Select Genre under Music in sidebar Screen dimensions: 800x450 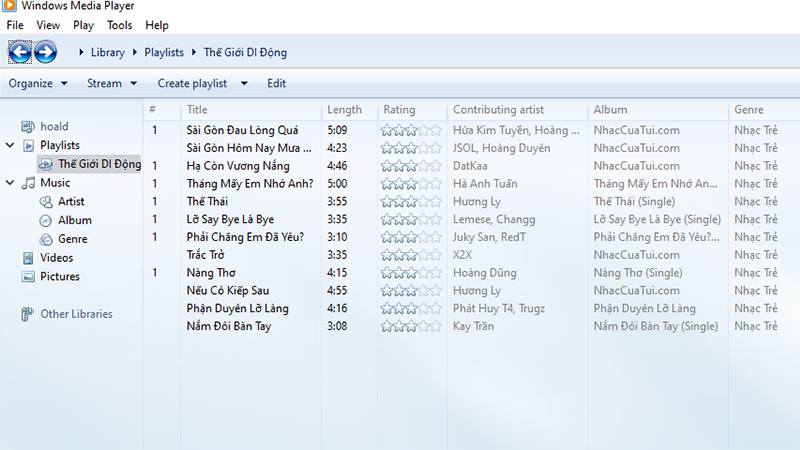(x=72, y=239)
